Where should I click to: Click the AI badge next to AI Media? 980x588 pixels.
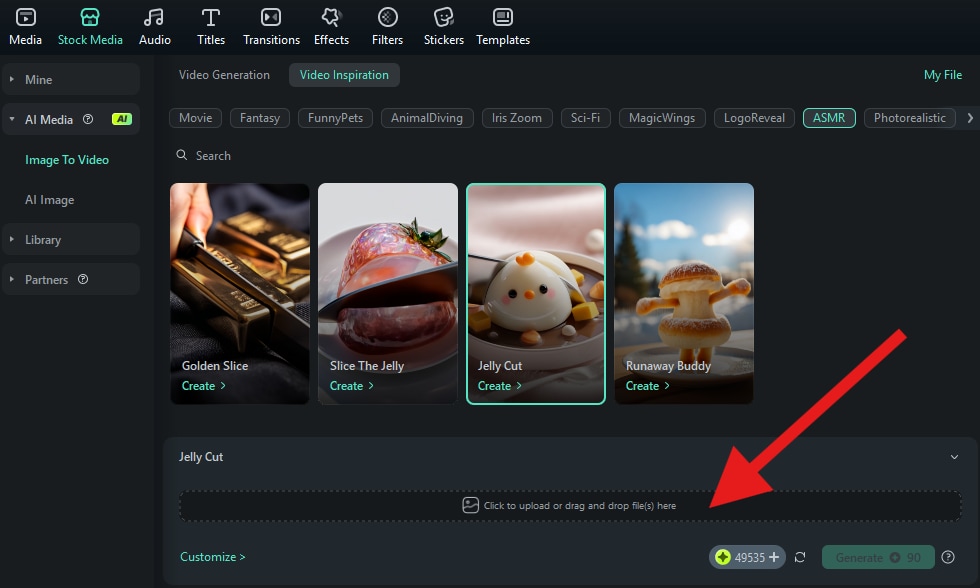point(122,119)
